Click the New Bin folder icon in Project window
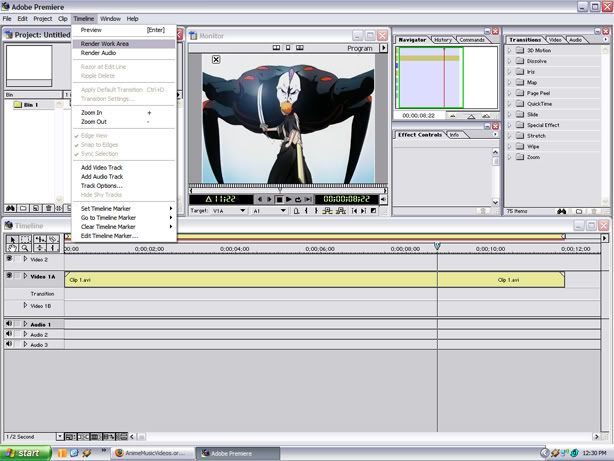Screen dimensions: 614x461 coord(23,208)
